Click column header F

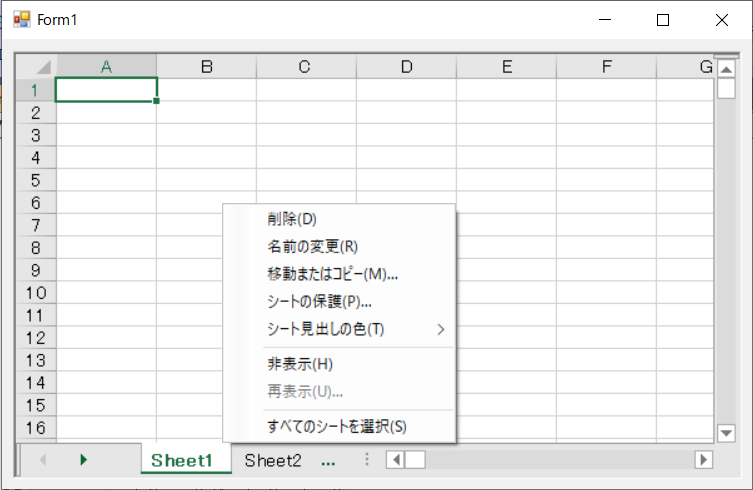(x=607, y=67)
